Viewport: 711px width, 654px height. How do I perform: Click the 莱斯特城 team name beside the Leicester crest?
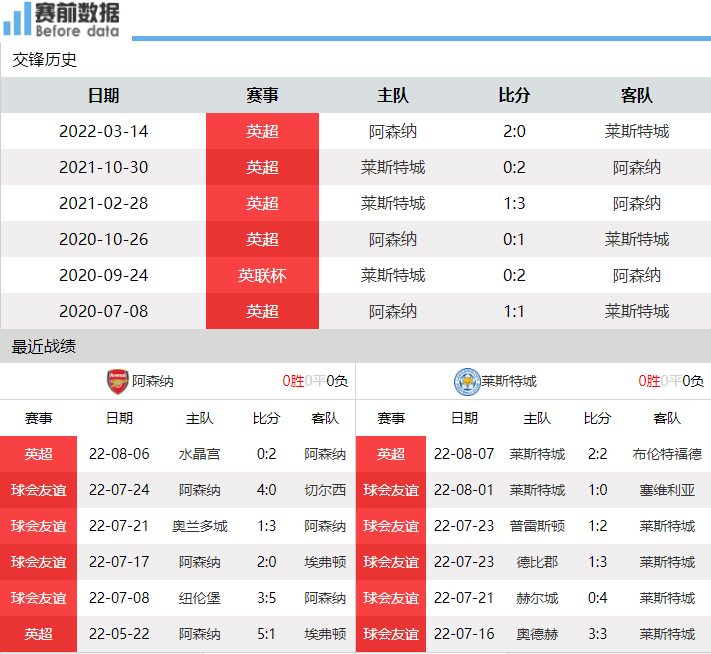(x=509, y=381)
